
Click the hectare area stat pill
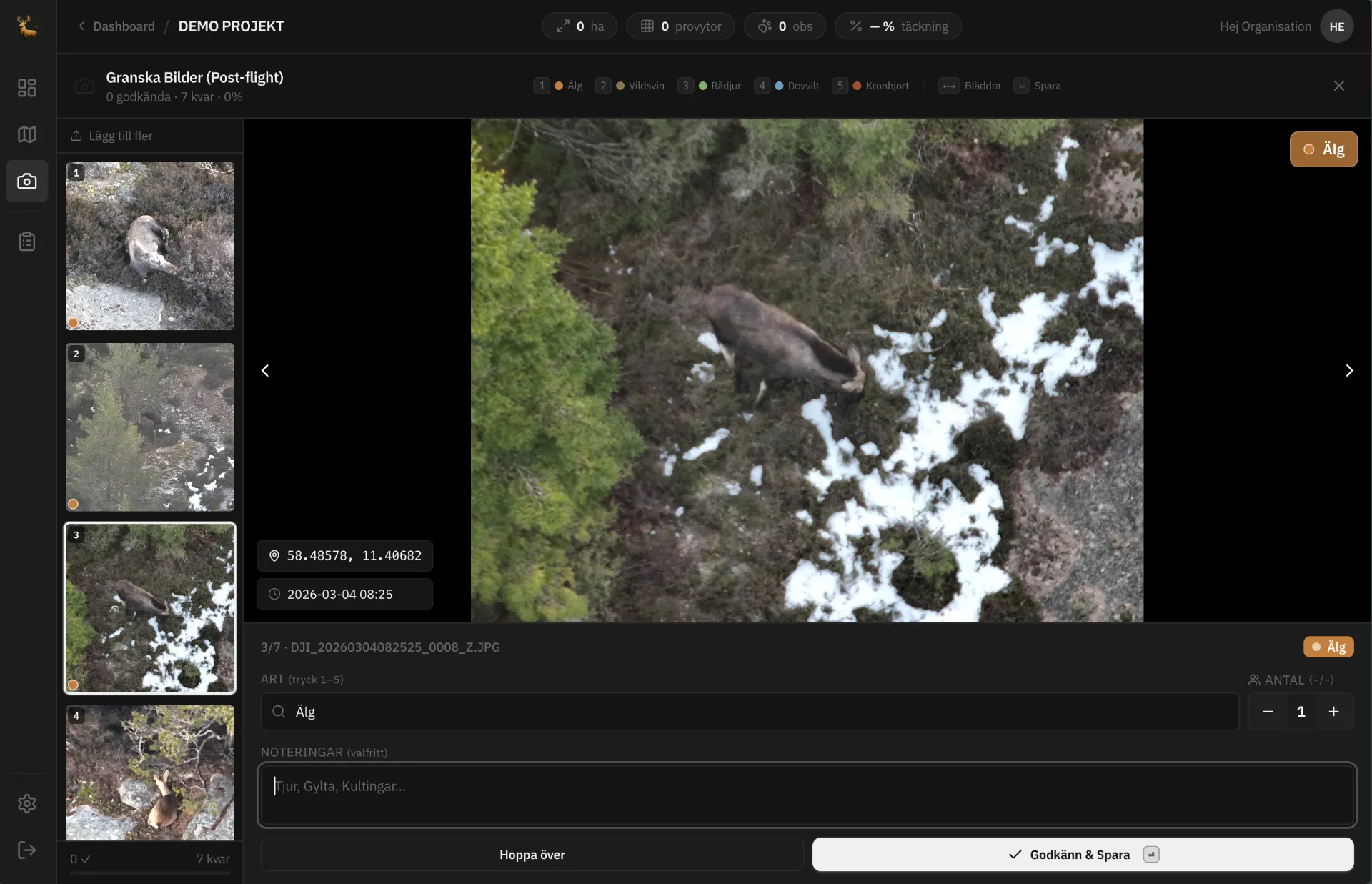(580, 26)
